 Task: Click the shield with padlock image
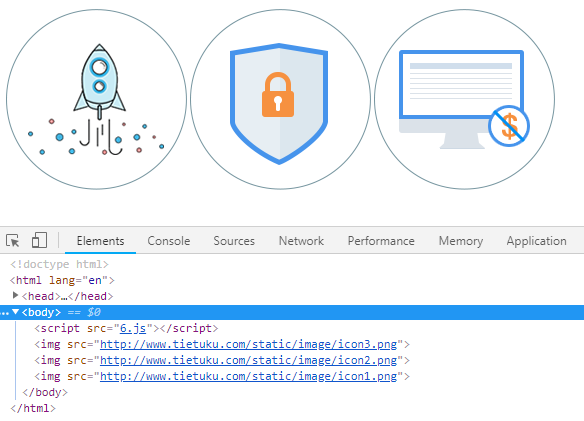tap(280, 99)
